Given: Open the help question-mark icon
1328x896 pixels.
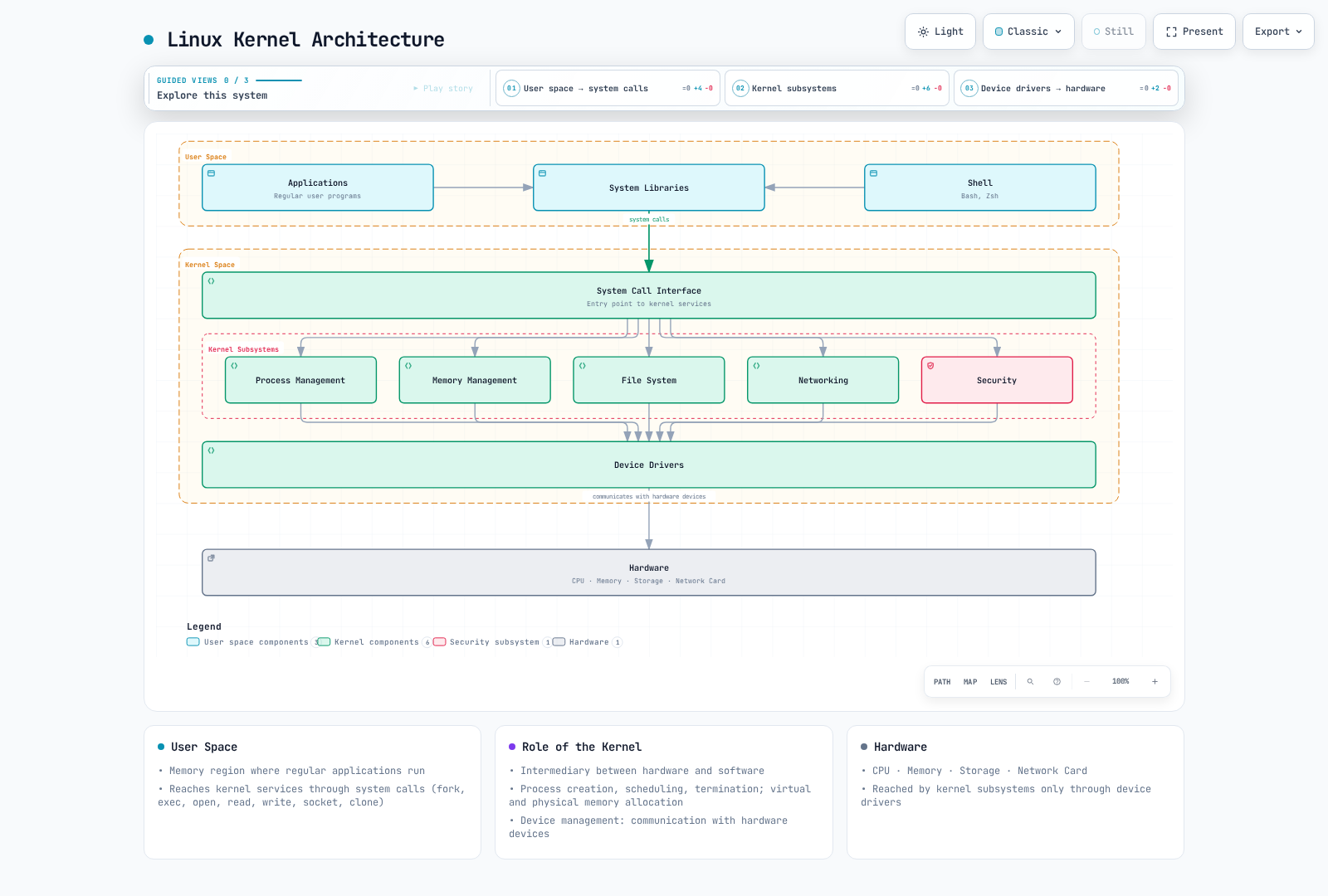Looking at the screenshot, I should [x=1057, y=682].
